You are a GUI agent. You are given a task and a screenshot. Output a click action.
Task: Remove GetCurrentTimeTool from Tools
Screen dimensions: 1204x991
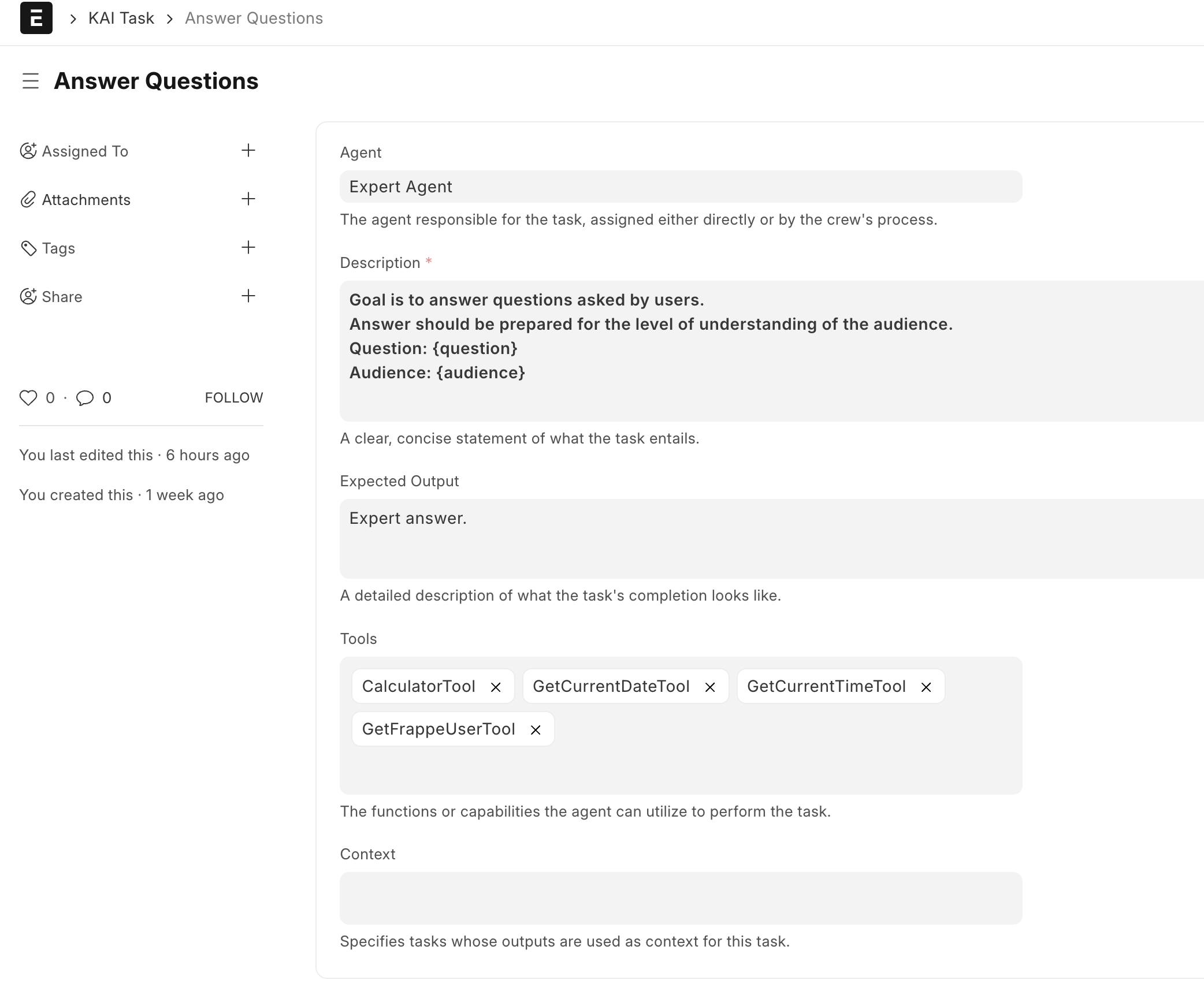[926, 687]
